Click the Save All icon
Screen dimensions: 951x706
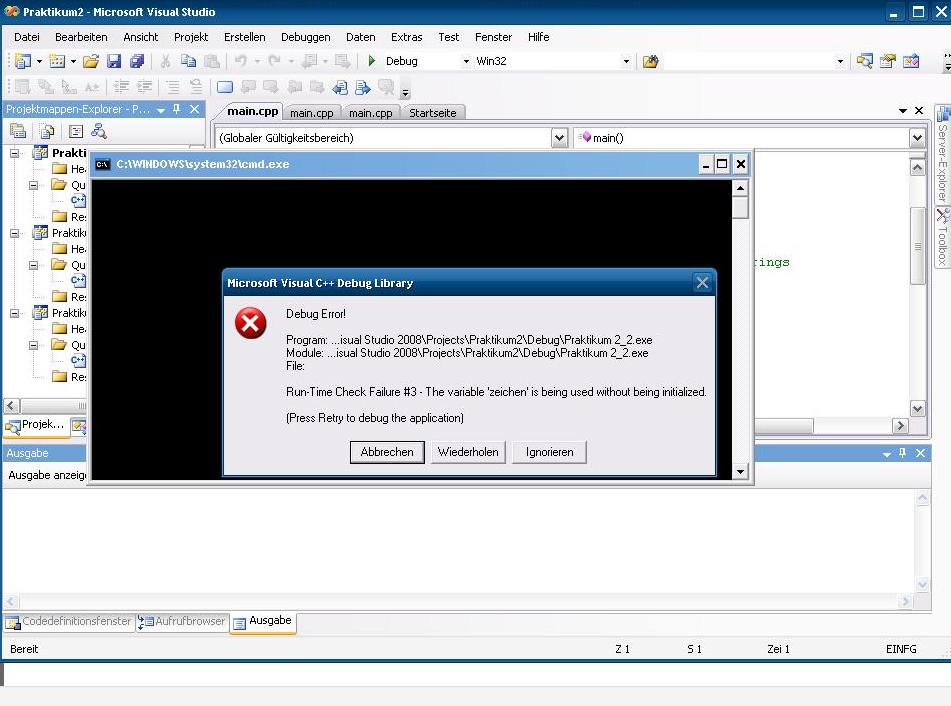click(x=137, y=61)
